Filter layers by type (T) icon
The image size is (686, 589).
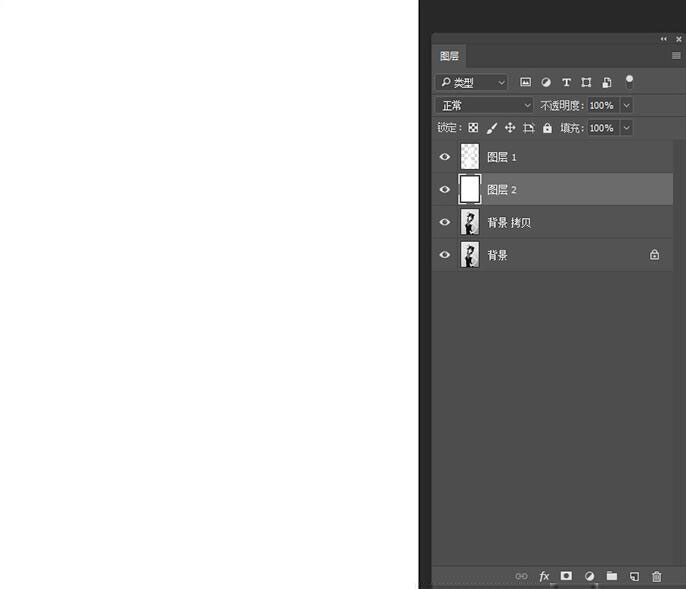(x=566, y=82)
